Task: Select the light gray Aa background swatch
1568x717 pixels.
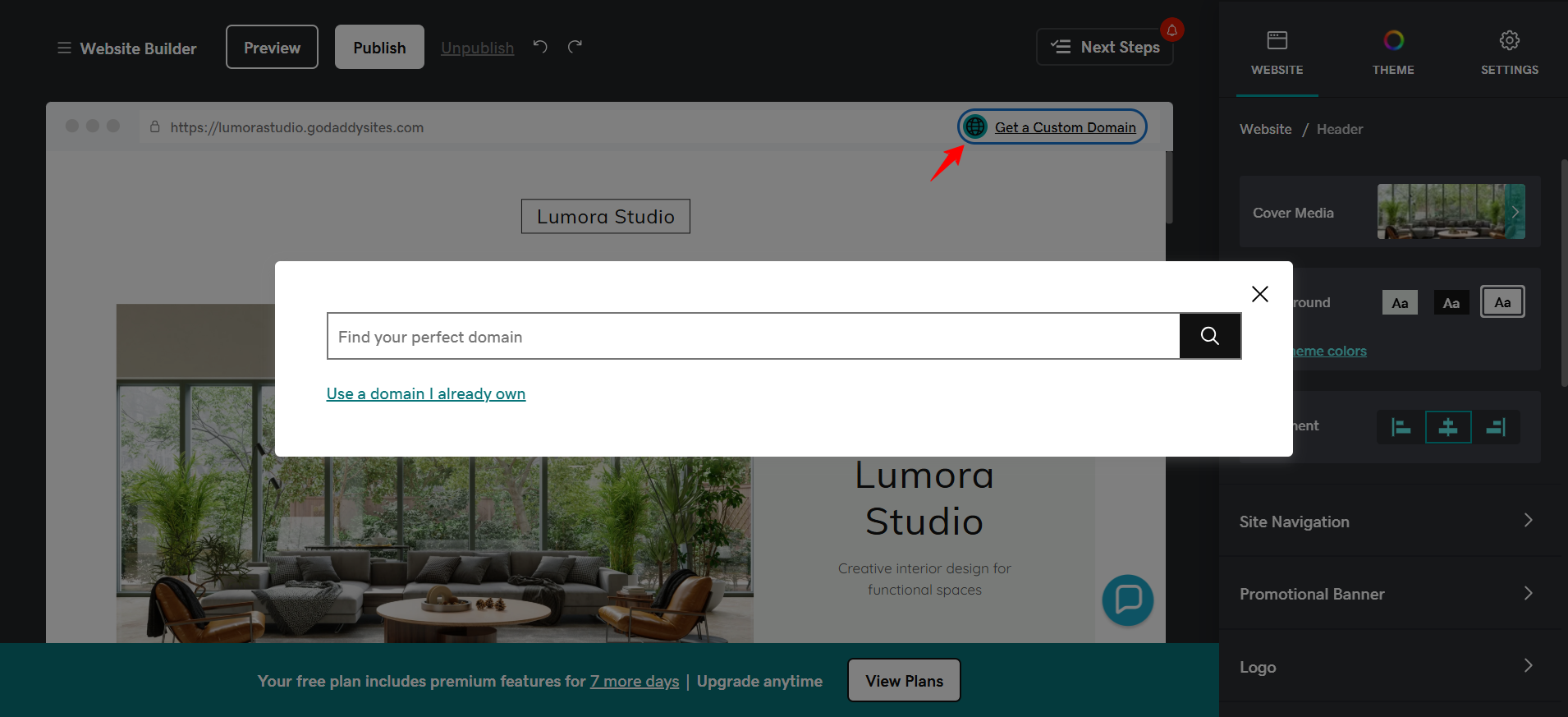Action: (x=1400, y=302)
